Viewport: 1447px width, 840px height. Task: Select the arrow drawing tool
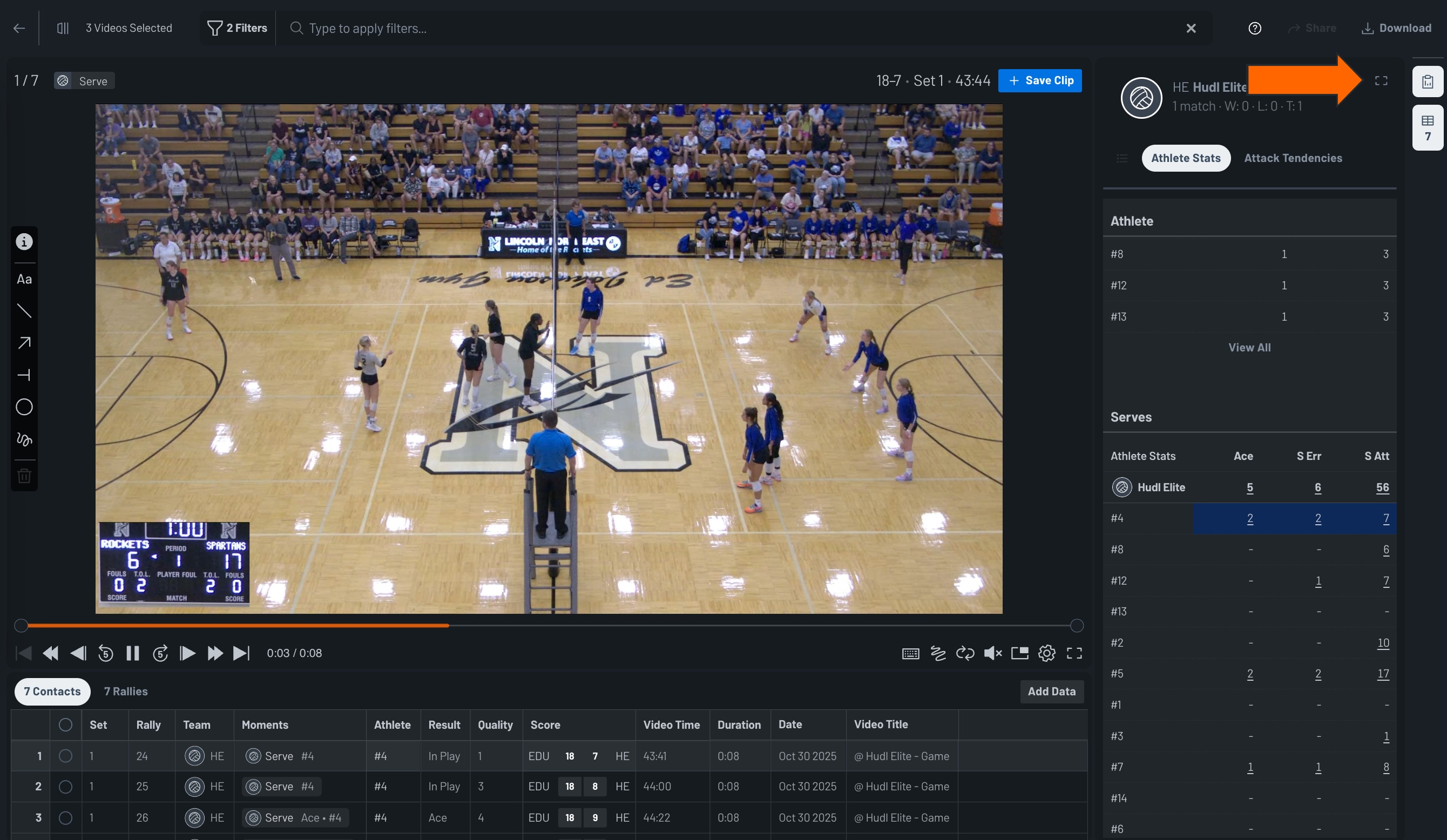pyautogui.click(x=24, y=343)
